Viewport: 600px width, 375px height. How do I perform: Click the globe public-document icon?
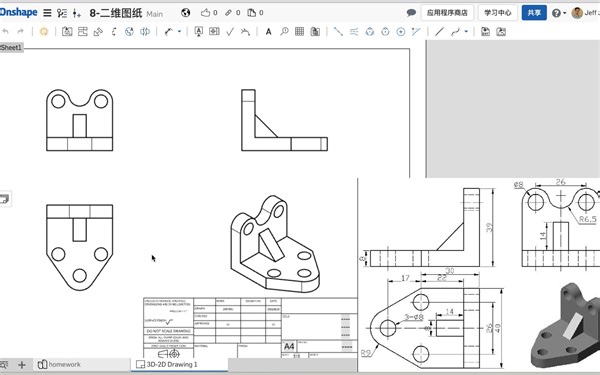coord(186,13)
